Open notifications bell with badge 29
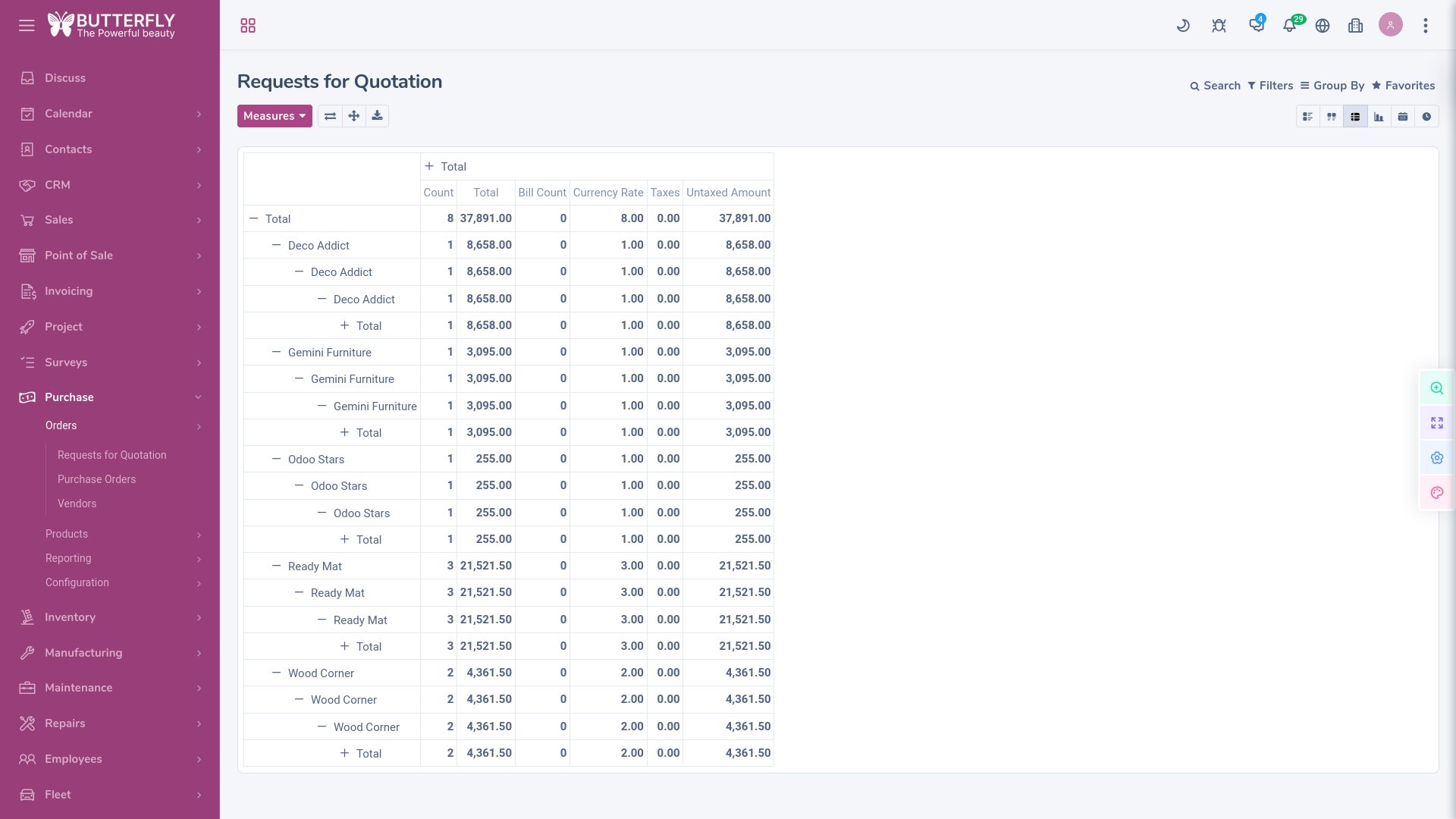 (1290, 24)
